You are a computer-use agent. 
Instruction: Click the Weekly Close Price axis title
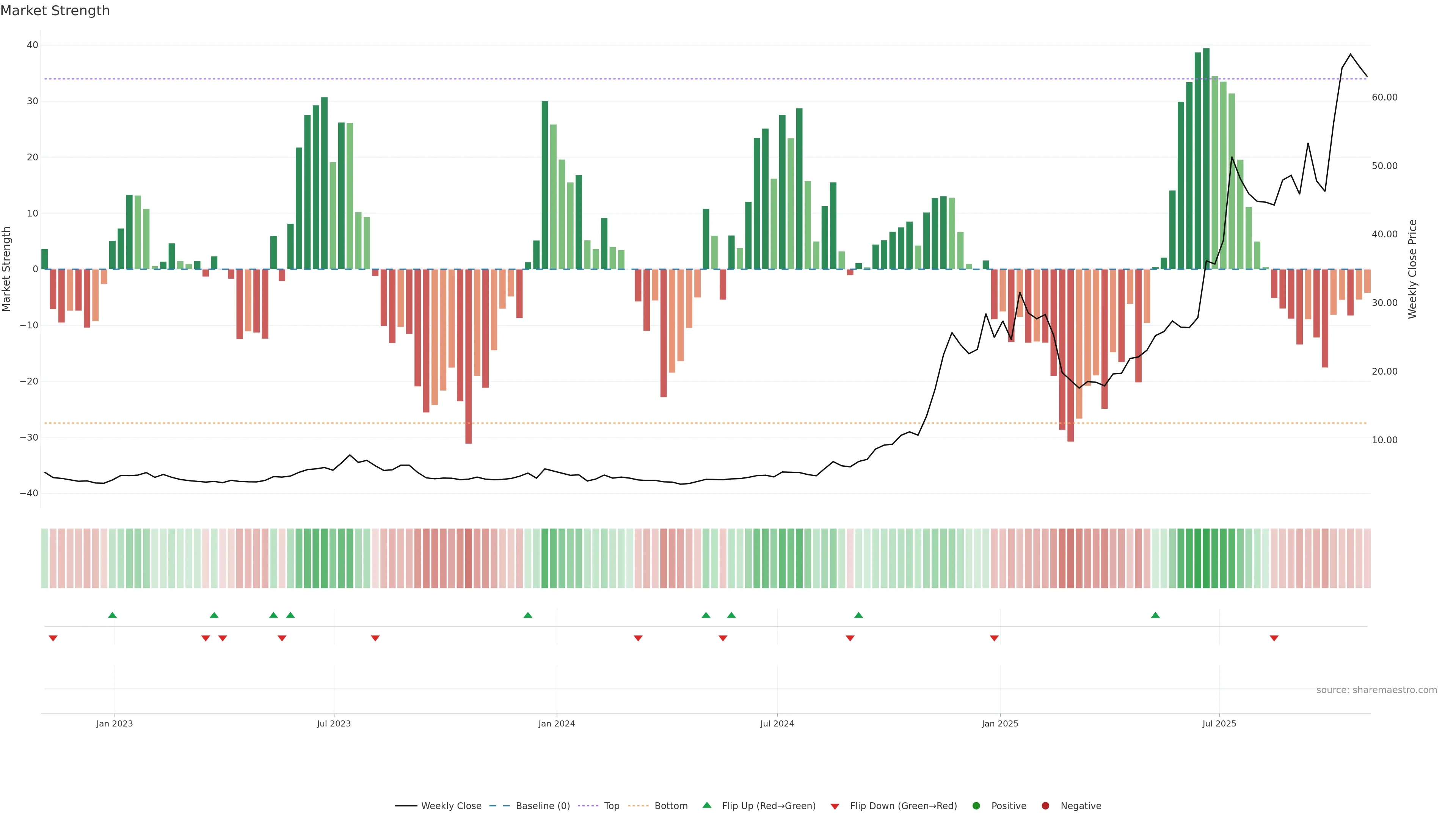pos(1412,269)
